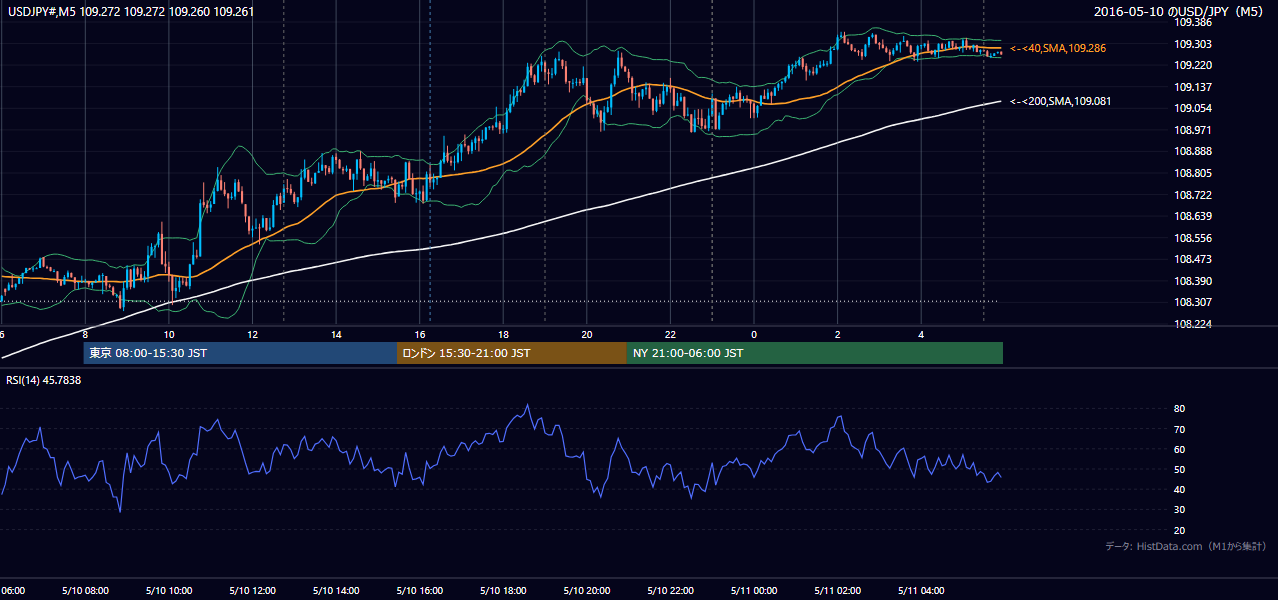Click RSI scale level 70
Viewport: 1278px width, 600px height.
pos(1180,429)
